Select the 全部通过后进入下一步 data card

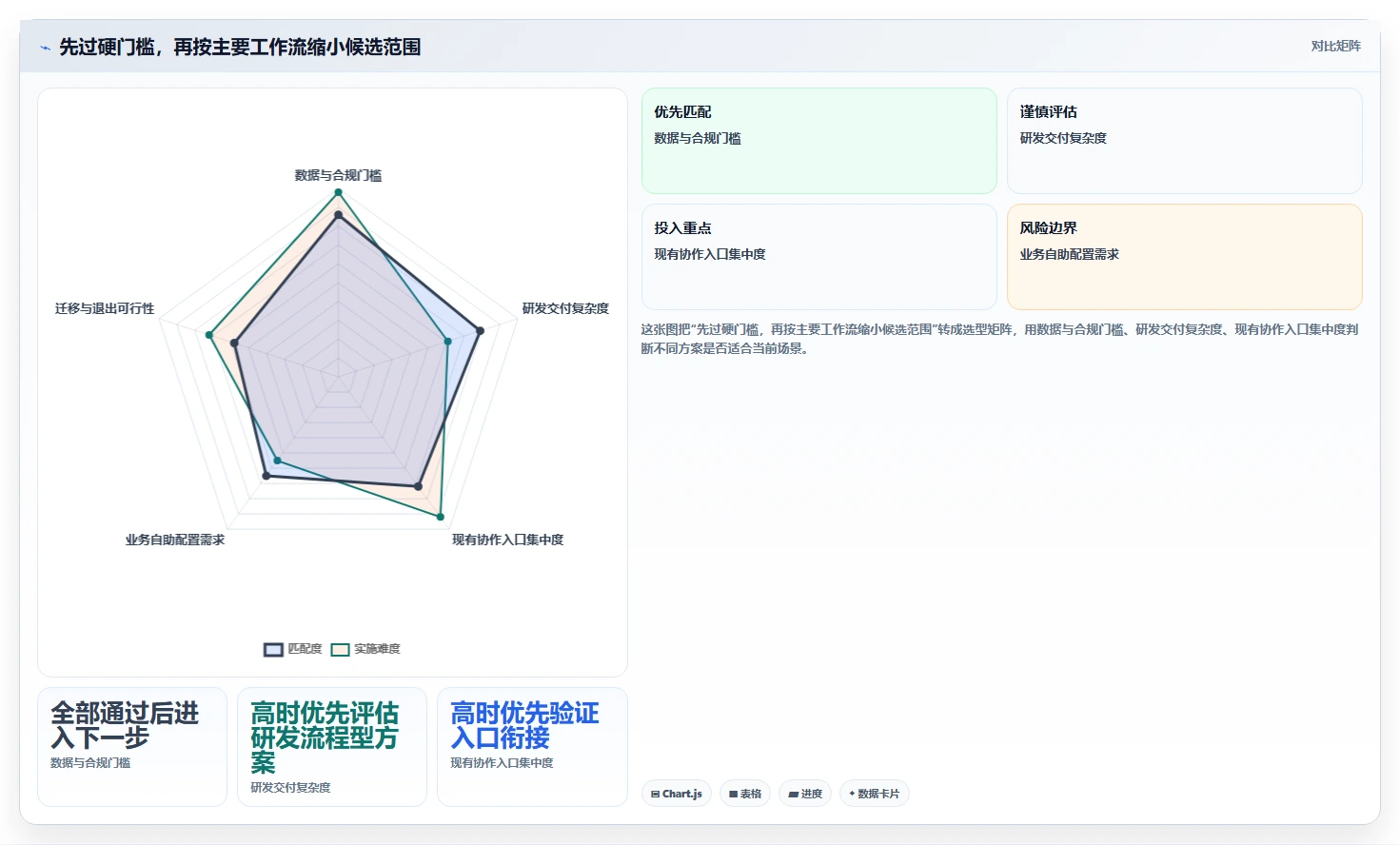pos(132,747)
